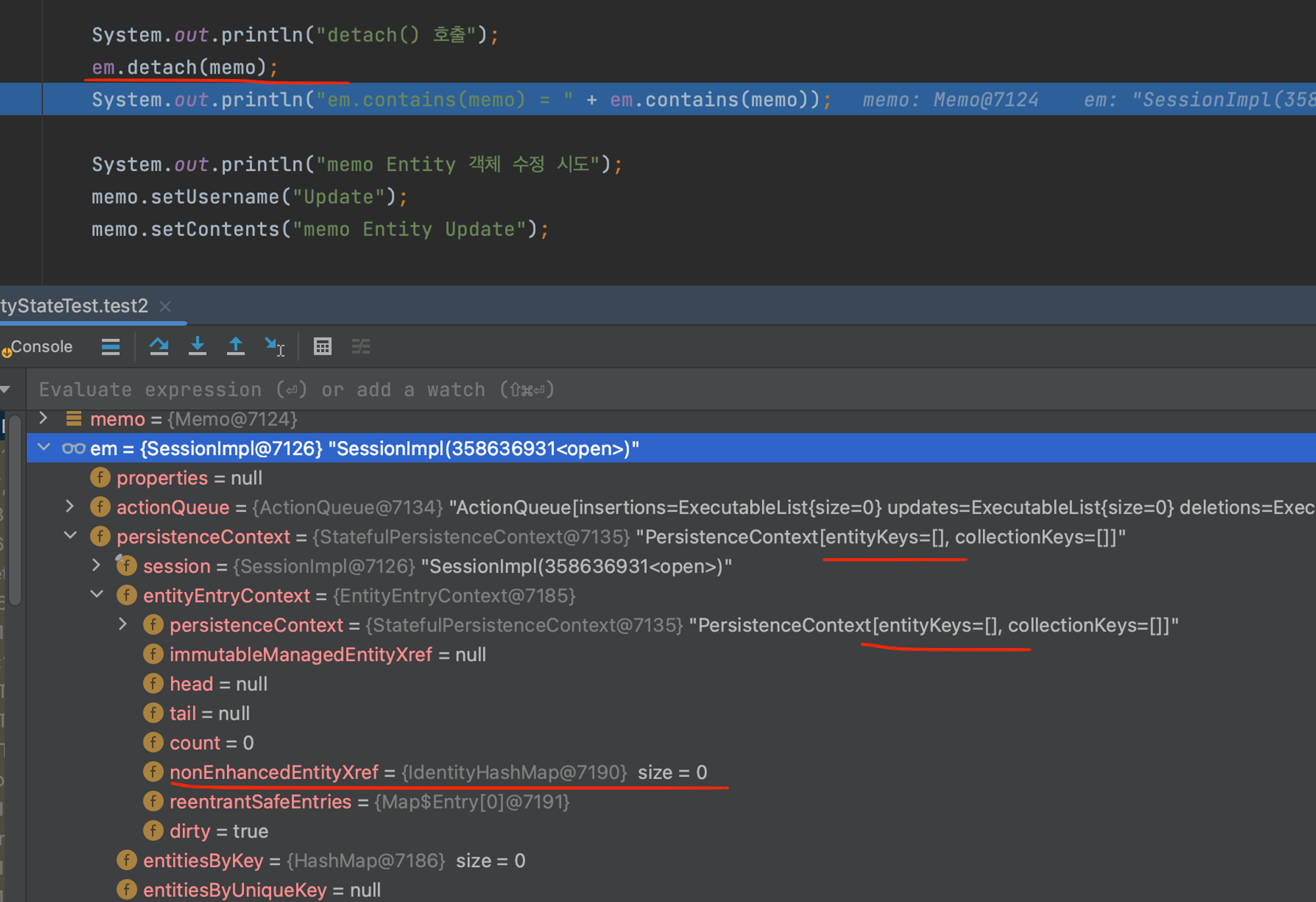Open the Evaluate Expression calculator icon

pos(322,346)
